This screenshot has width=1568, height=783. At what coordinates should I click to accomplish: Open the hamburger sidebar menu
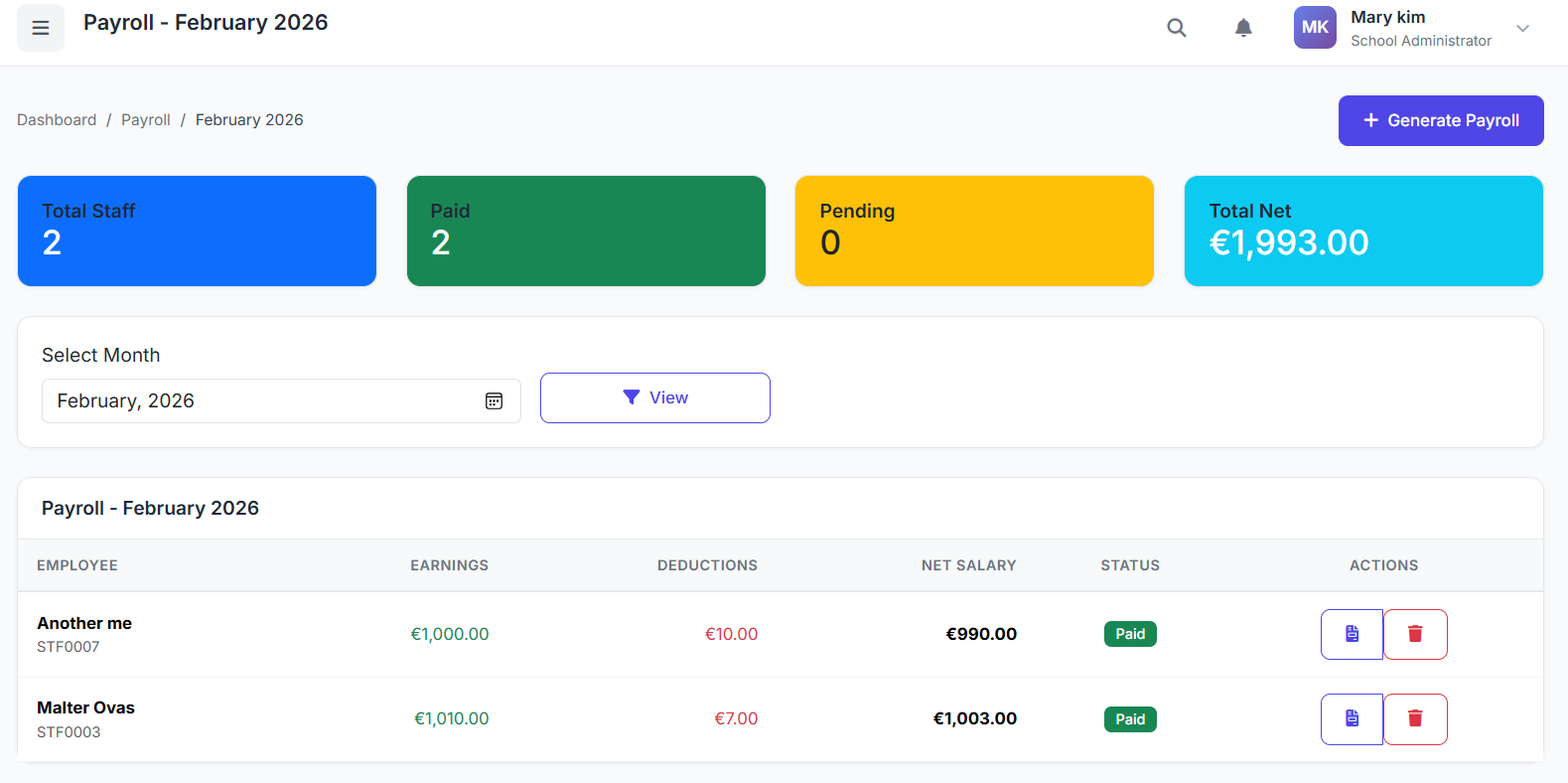click(41, 28)
